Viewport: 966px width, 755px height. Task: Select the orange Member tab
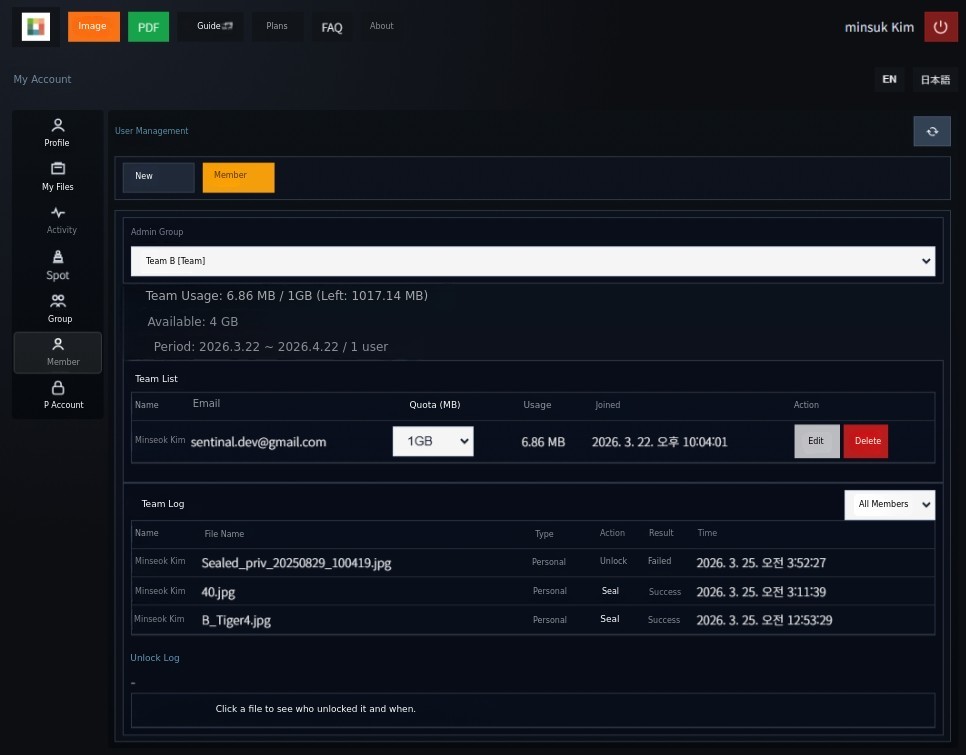click(238, 177)
